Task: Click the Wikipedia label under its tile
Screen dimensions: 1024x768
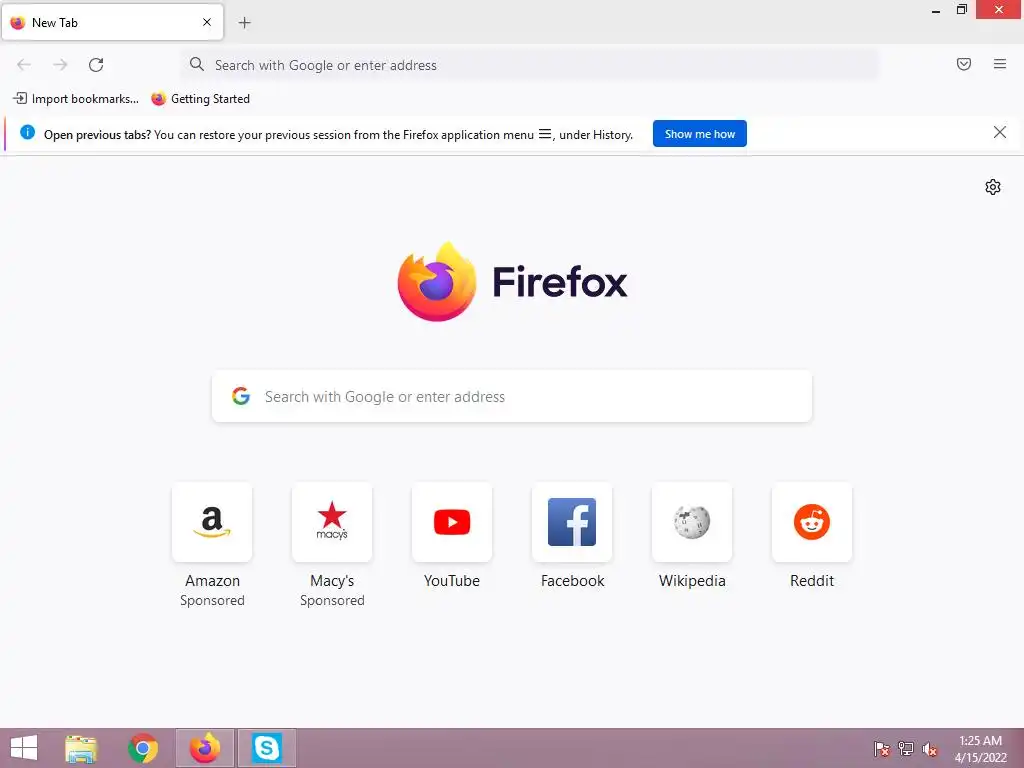Action: 692,581
